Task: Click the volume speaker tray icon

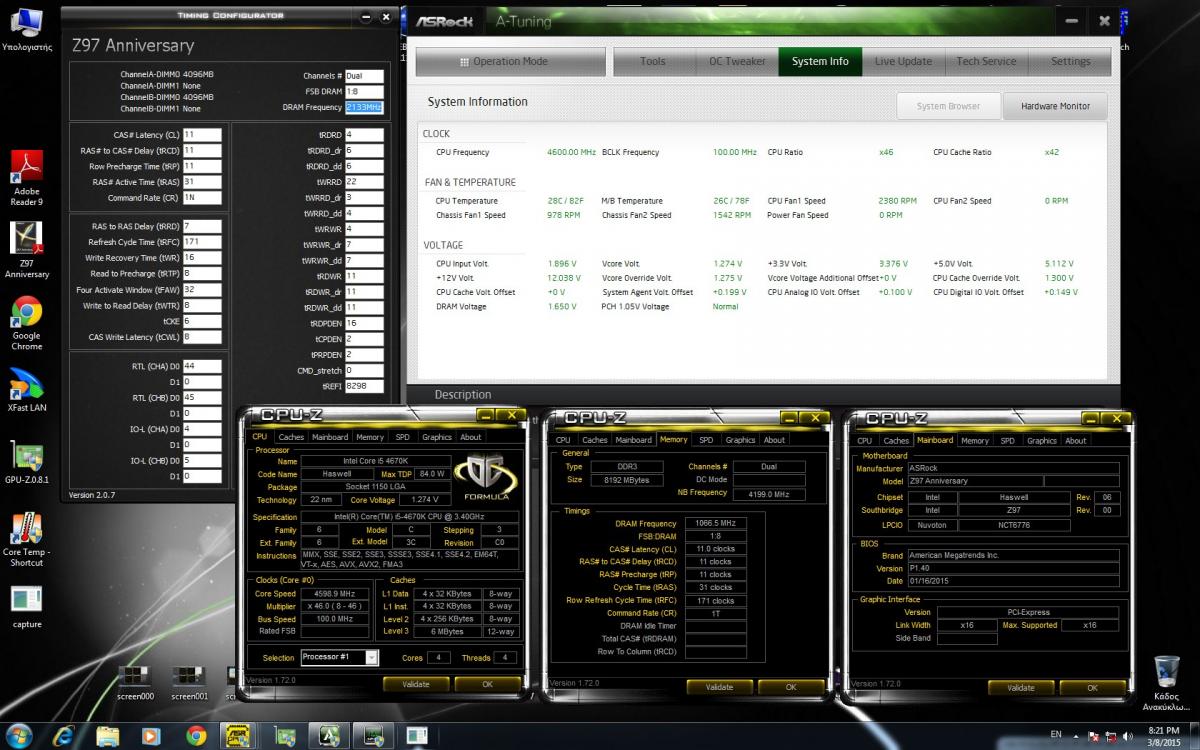Action: (x=1126, y=736)
